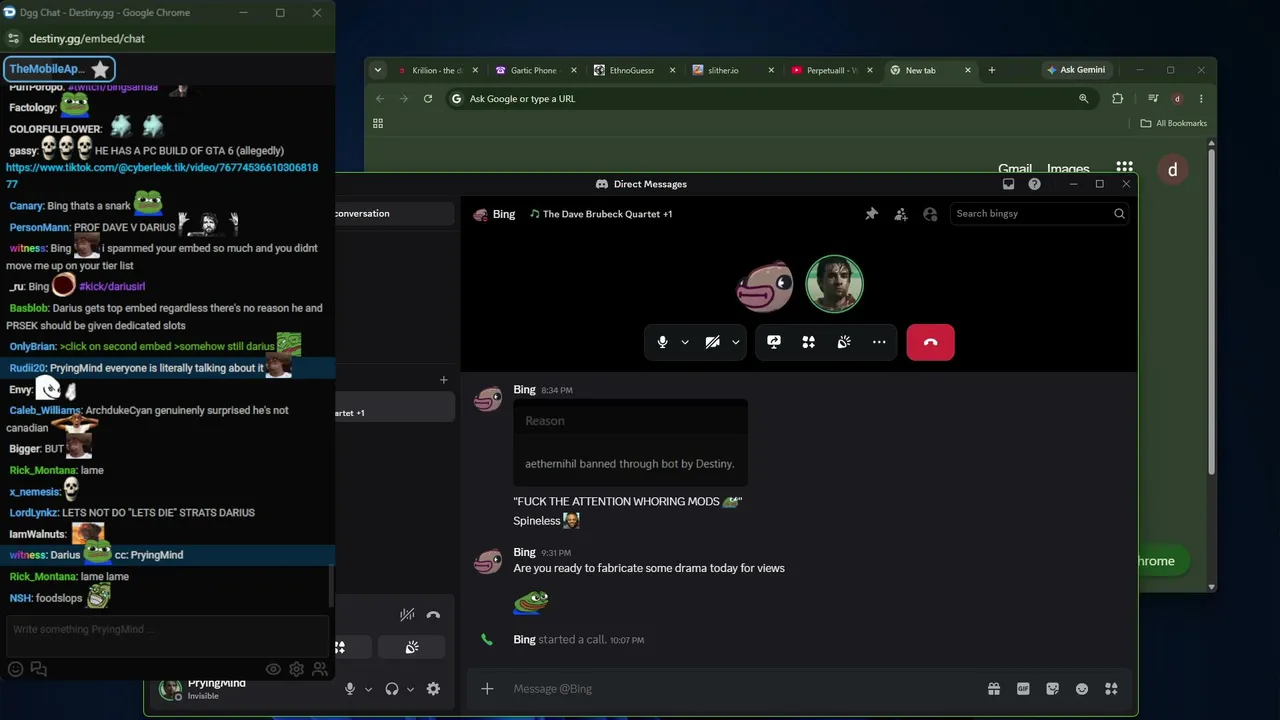The height and width of the screenshot is (720, 1280).
Task: Send a gift in the message bar
Action: (x=993, y=689)
